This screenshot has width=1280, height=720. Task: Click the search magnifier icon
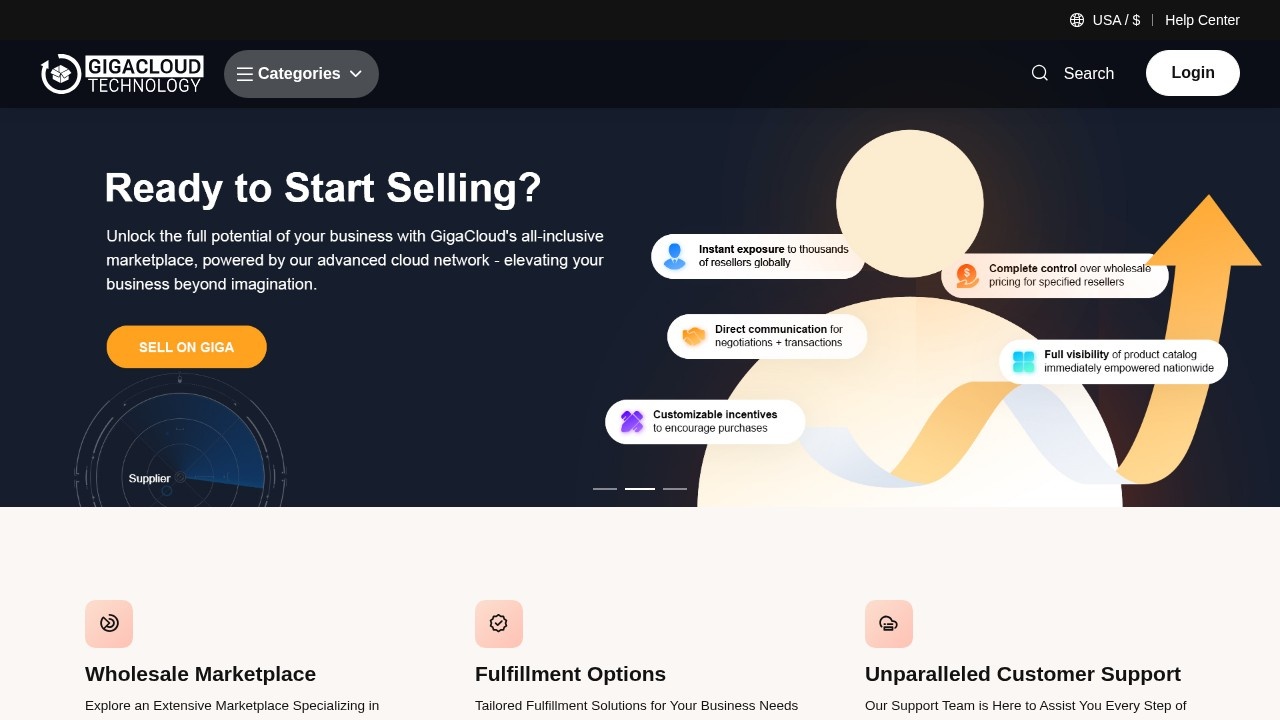click(x=1040, y=73)
